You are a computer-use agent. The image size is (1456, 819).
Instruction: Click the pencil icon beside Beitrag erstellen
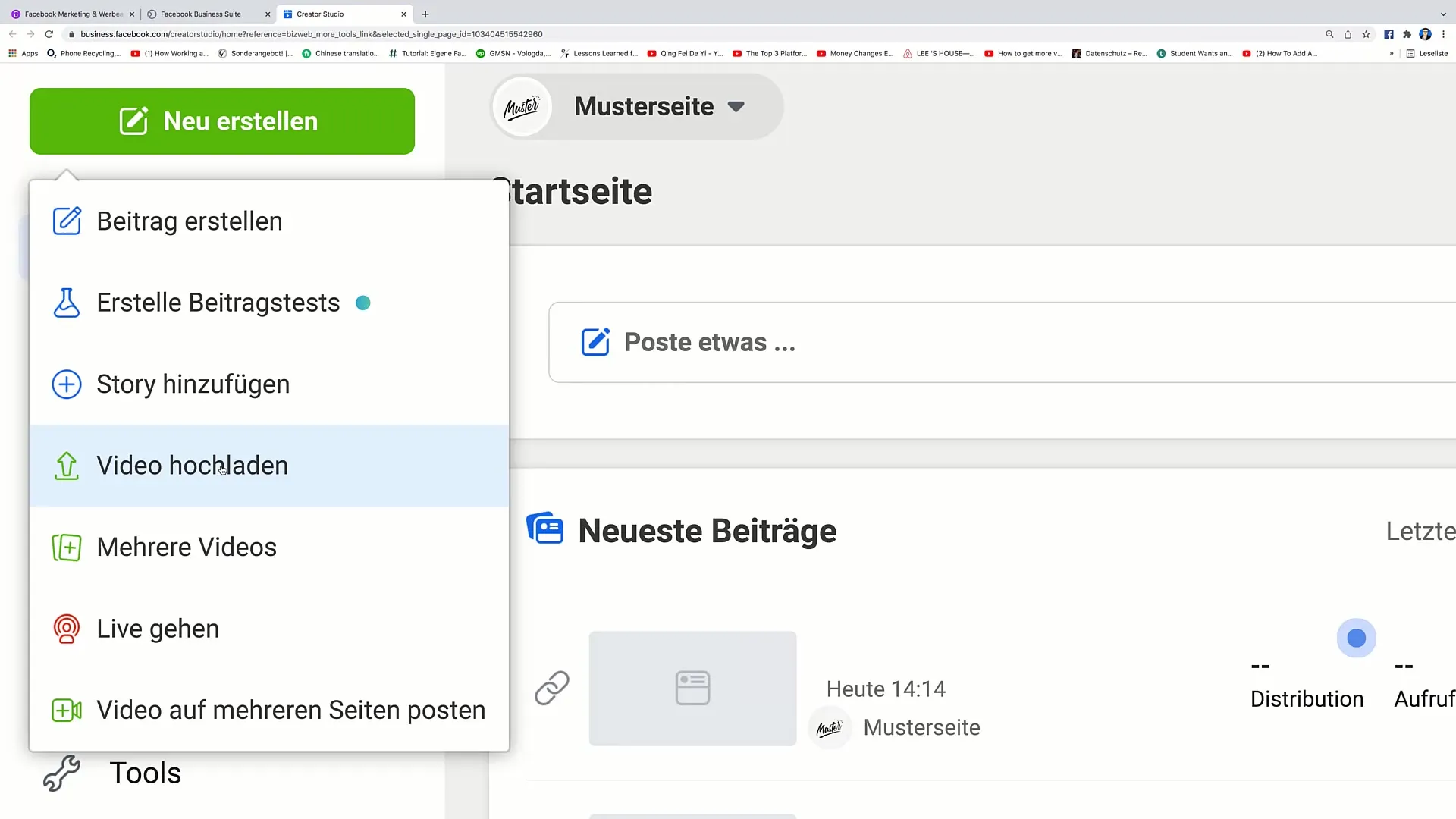click(x=67, y=221)
